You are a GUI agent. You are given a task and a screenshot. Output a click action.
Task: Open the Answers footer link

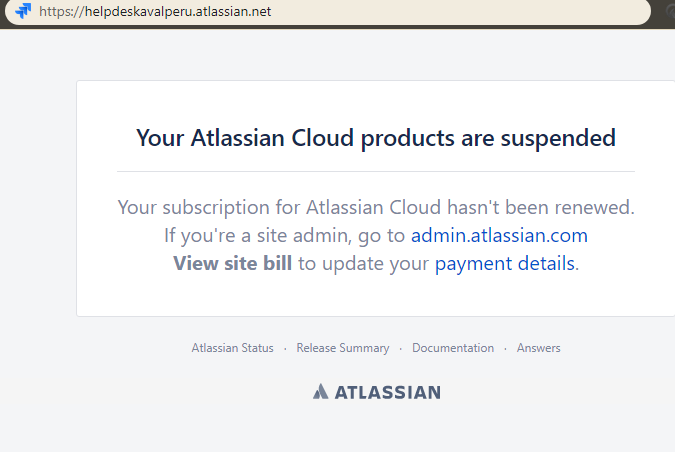[539, 348]
